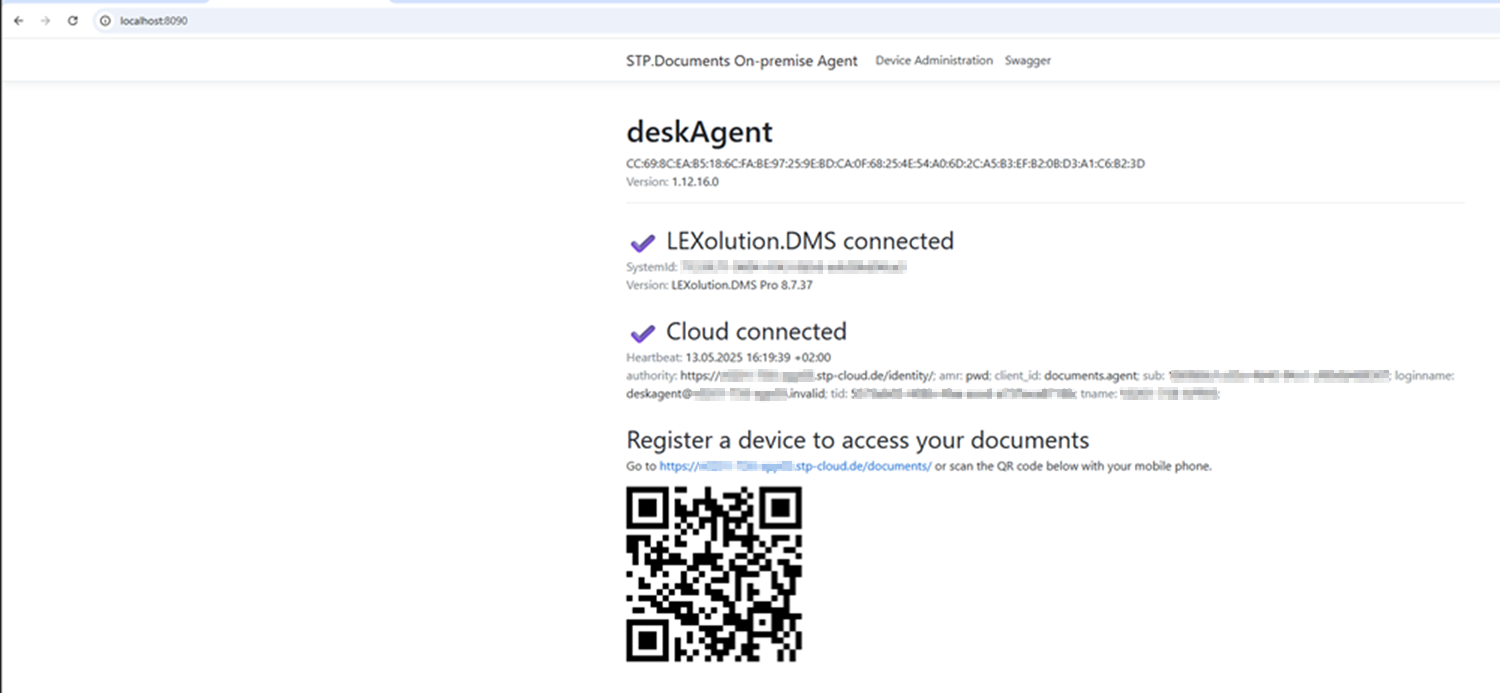
Task: Click the browser forward arrow
Action: (x=45, y=21)
